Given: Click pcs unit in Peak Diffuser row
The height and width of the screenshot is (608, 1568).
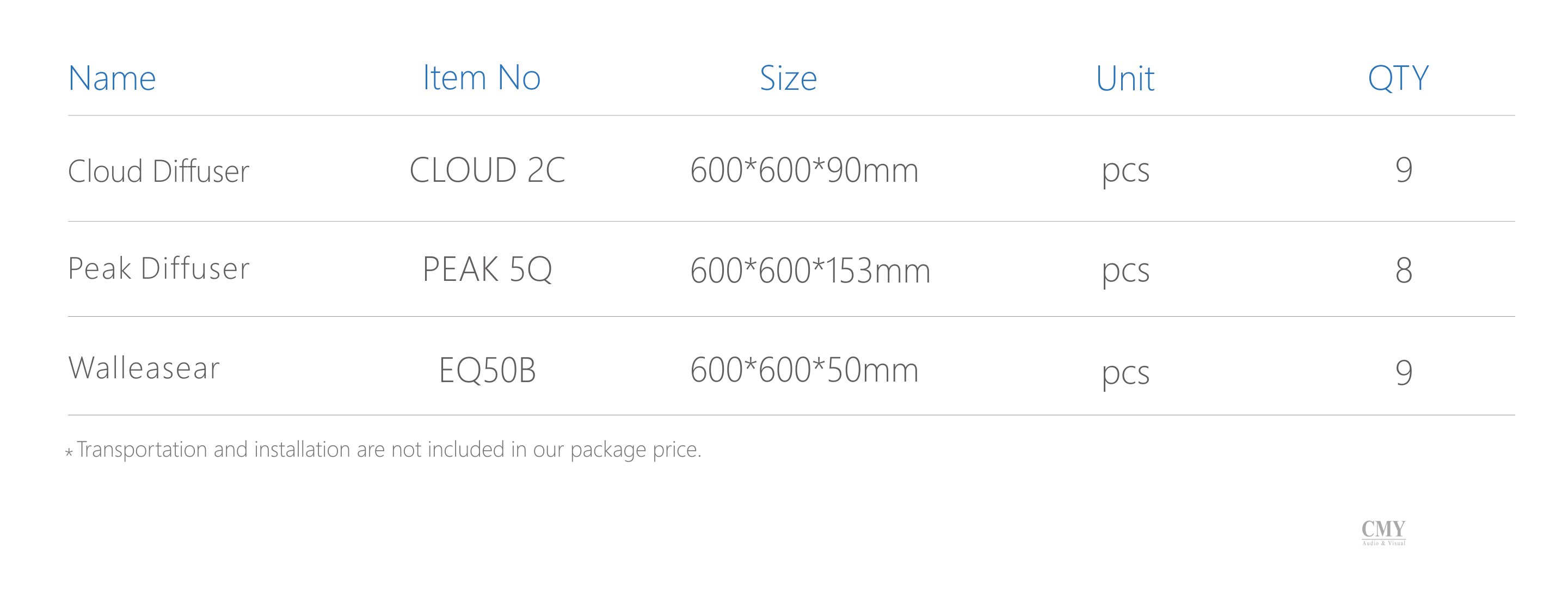Looking at the screenshot, I should [1126, 272].
